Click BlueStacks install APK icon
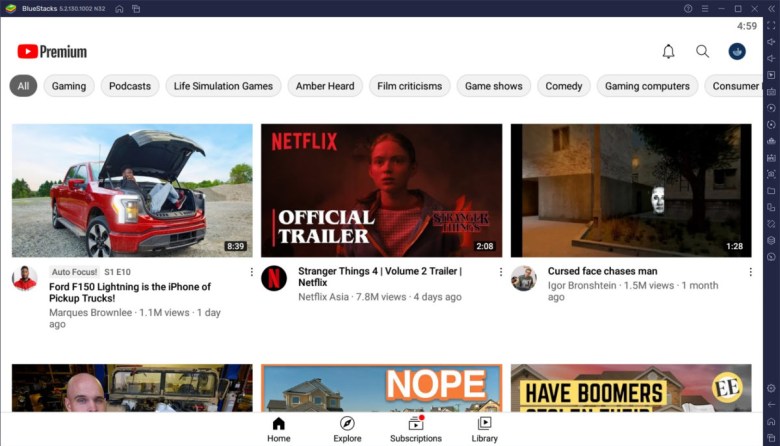 coord(771,158)
